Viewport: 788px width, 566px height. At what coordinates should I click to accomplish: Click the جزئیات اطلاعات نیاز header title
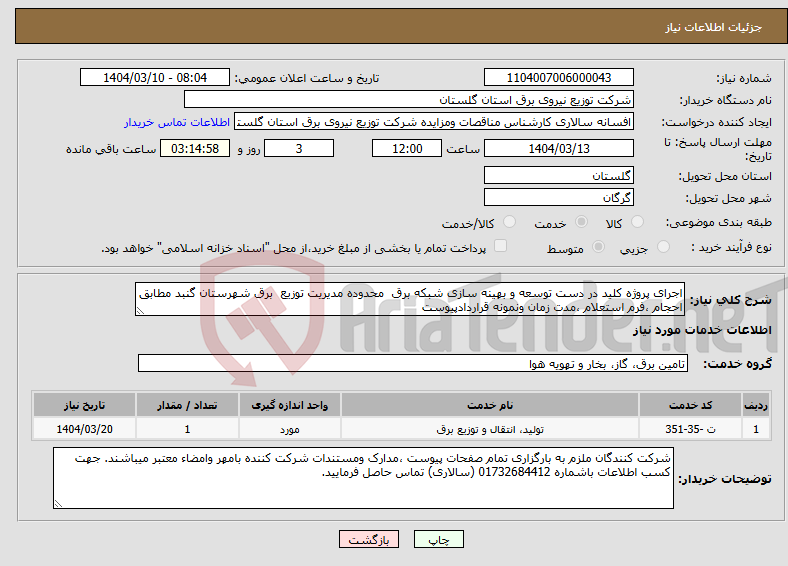tap(713, 27)
